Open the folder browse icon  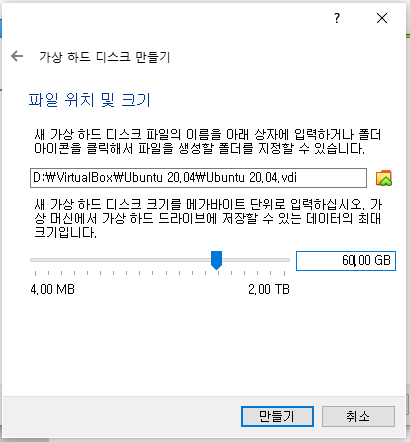pos(384,178)
